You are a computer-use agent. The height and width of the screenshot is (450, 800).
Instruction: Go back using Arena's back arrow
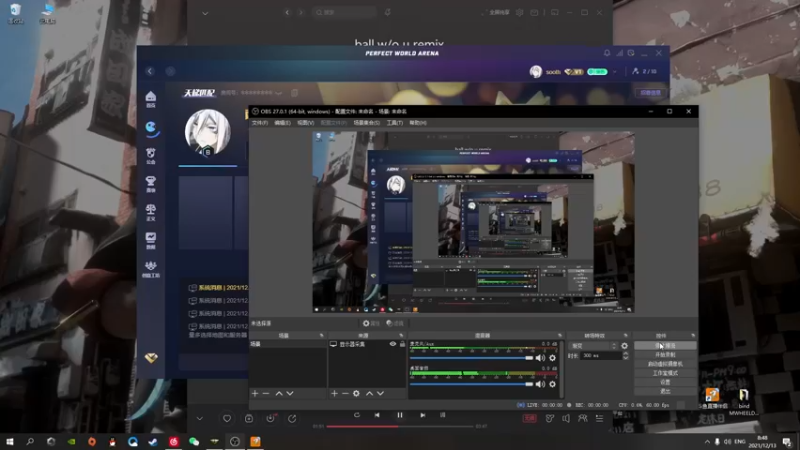(x=150, y=71)
